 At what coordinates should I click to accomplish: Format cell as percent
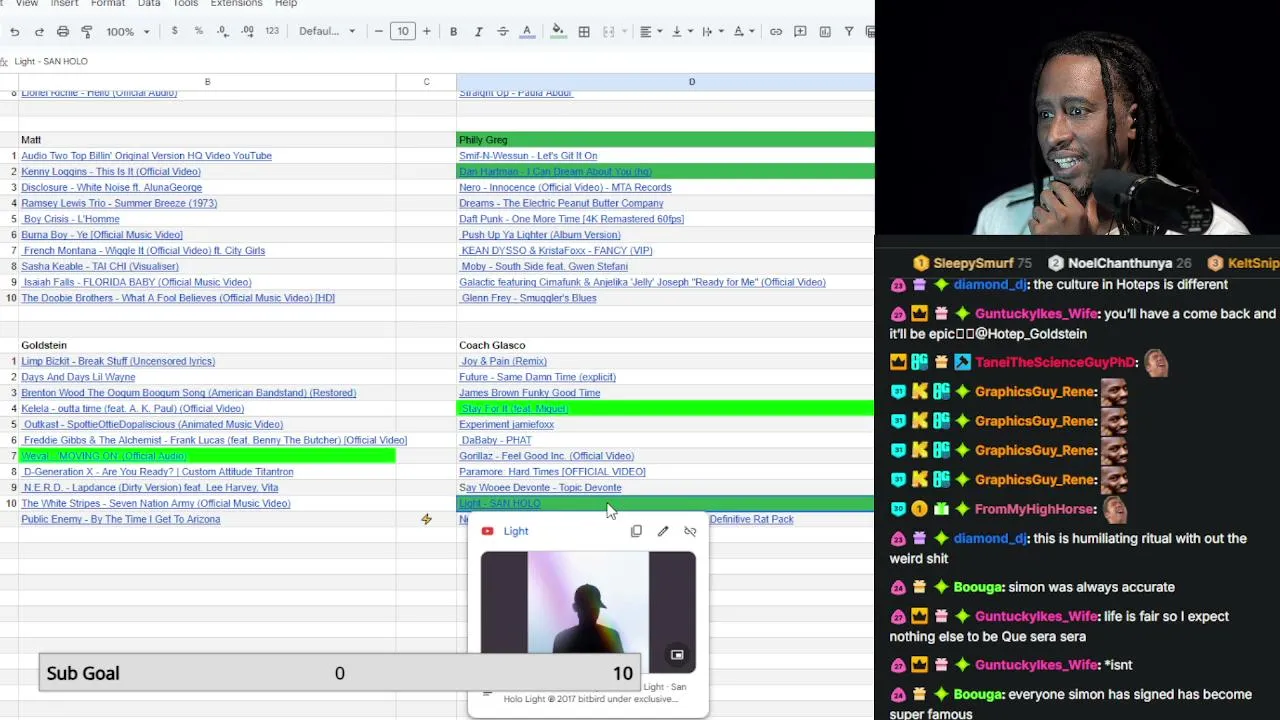199,32
